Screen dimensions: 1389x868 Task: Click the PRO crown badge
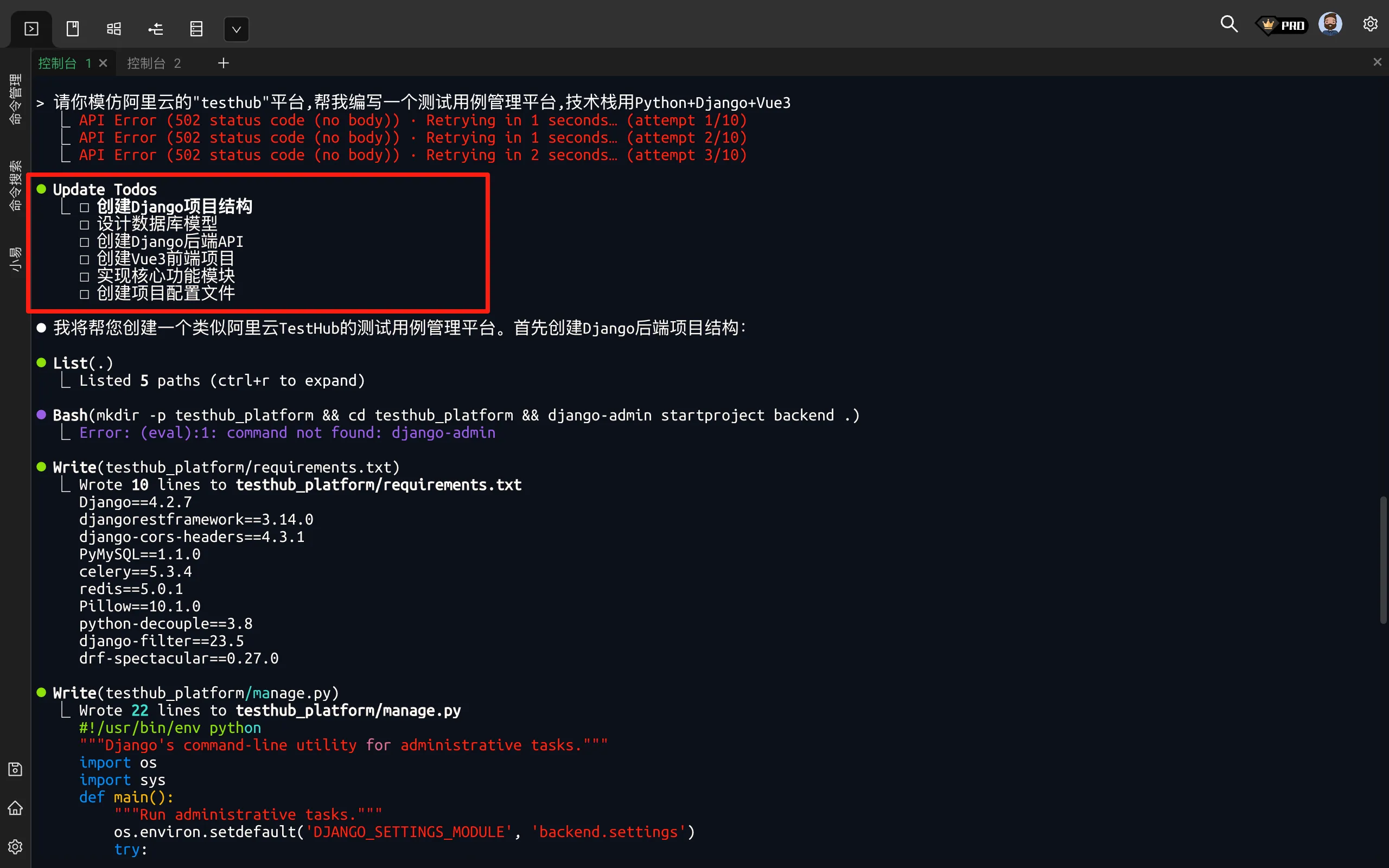click(x=1282, y=25)
